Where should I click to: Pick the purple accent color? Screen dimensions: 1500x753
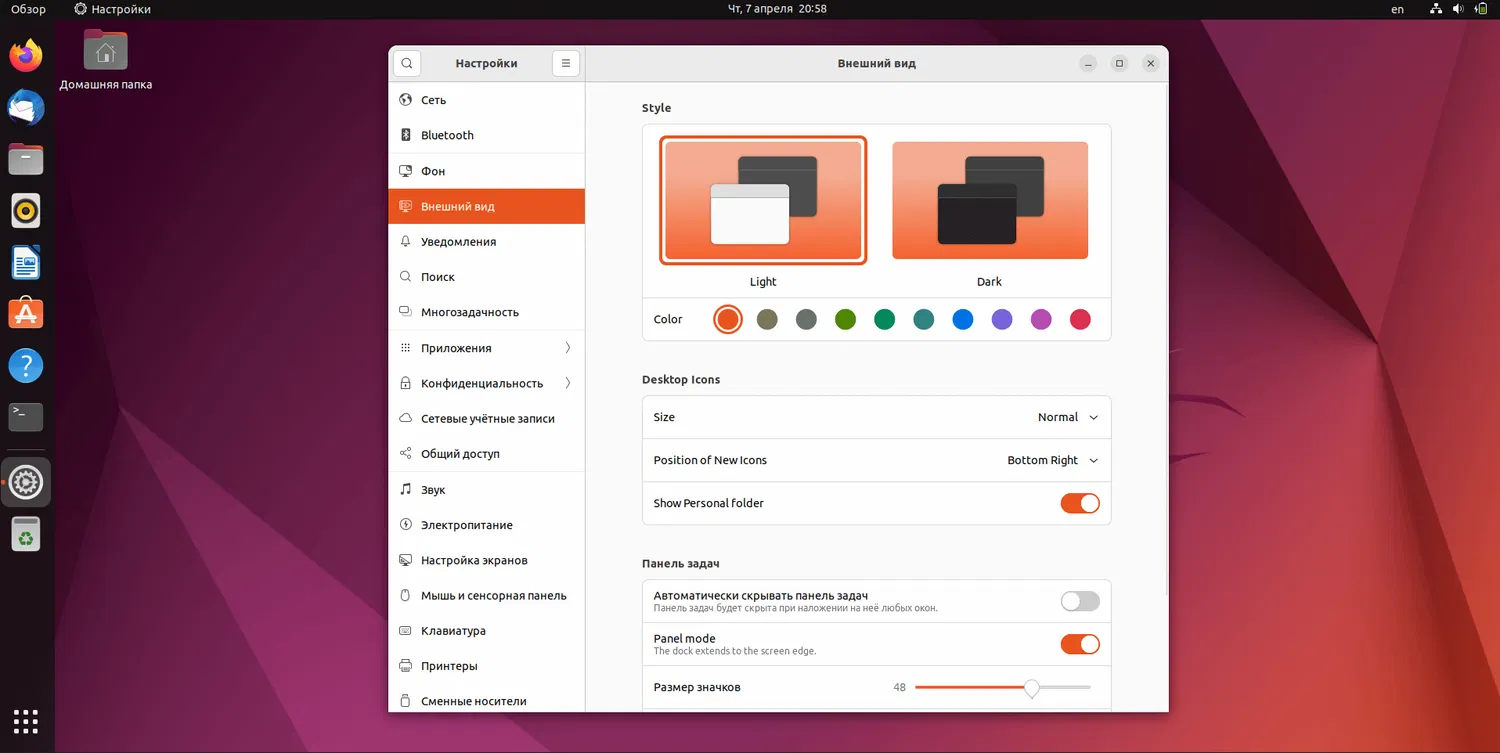[x=1002, y=319]
